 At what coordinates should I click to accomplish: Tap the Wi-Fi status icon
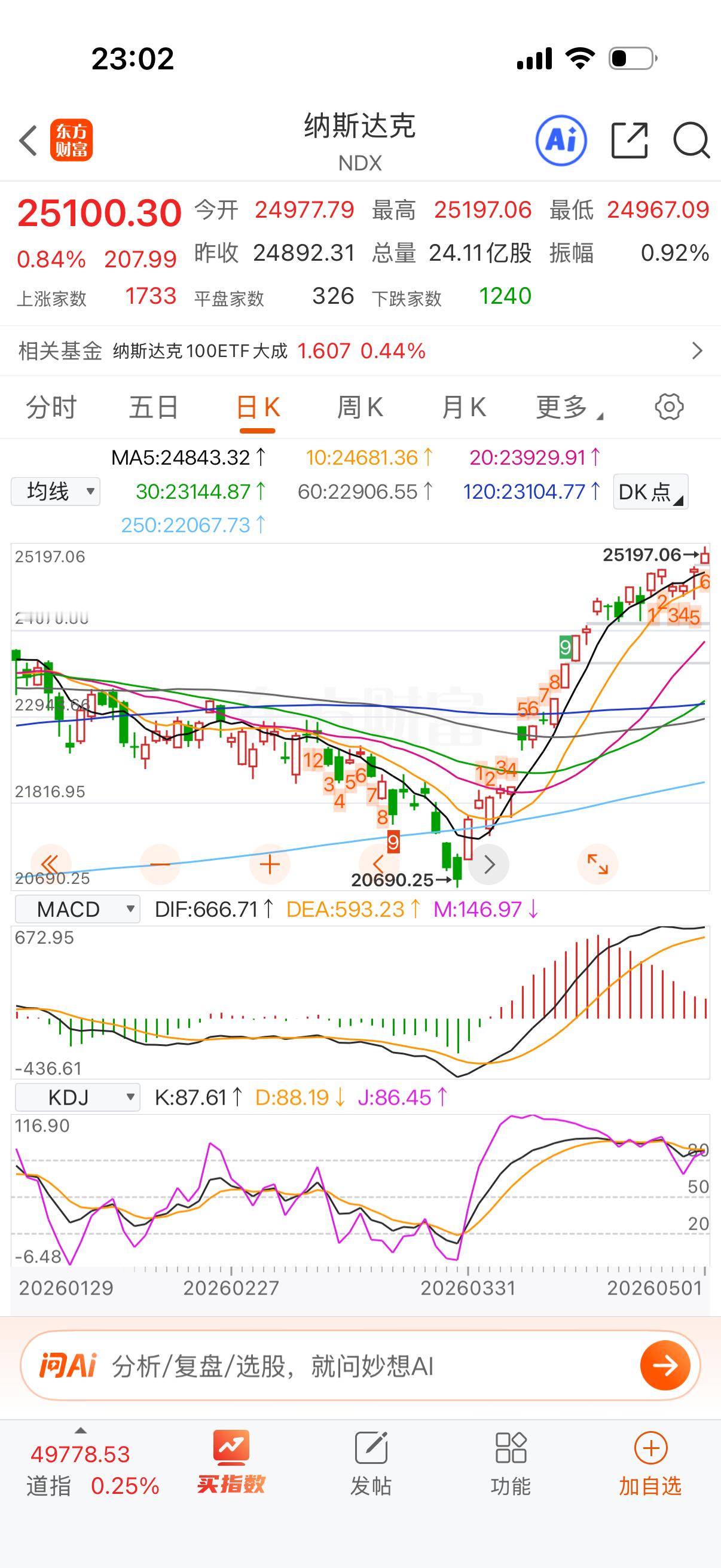580,59
